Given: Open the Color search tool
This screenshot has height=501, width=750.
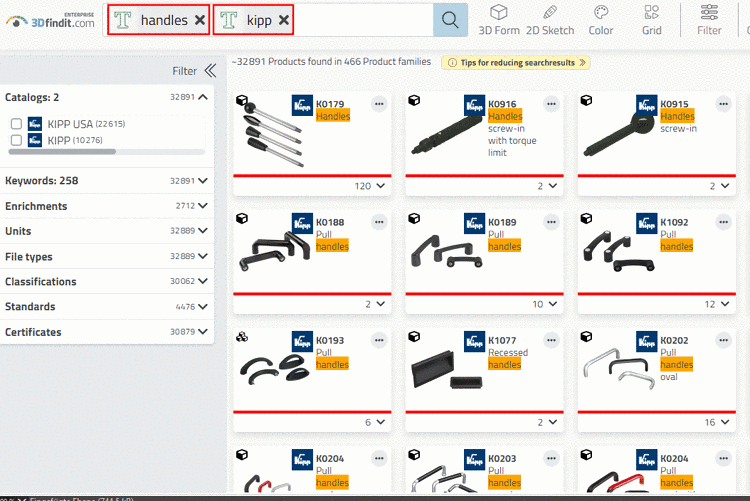Looking at the screenshot, I should pyautogui.click(x=600, y=20).
